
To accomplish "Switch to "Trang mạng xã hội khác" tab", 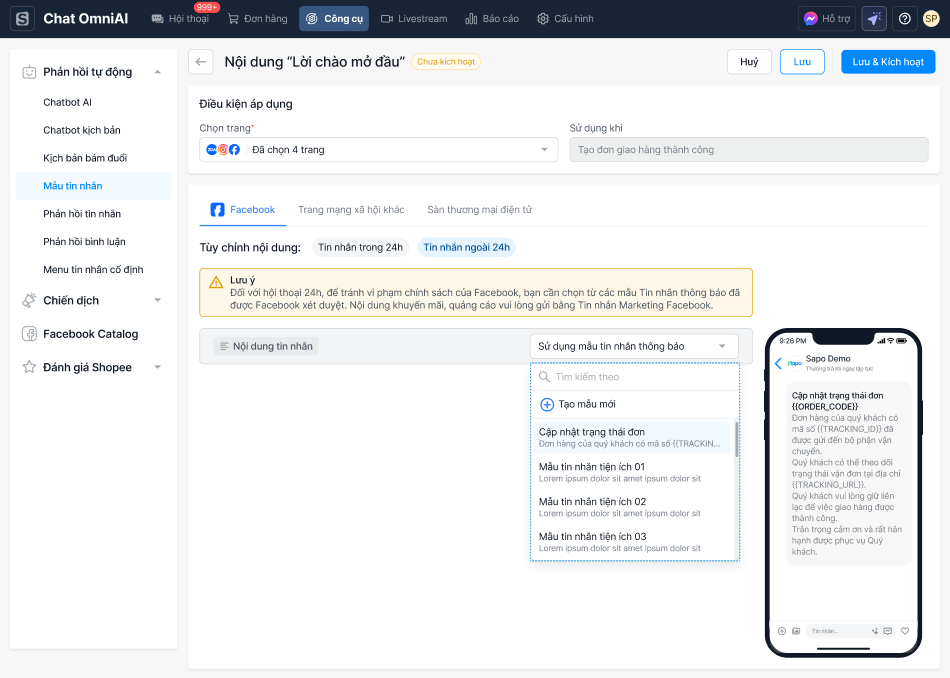I will point(351,210).
